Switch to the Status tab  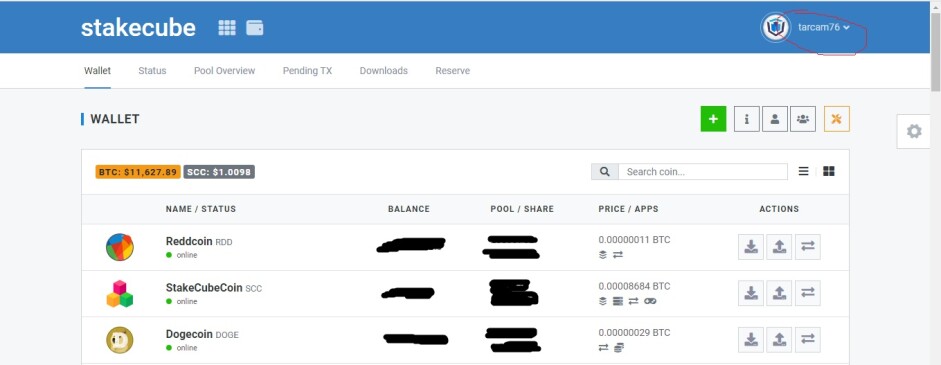tap(152, 71)
